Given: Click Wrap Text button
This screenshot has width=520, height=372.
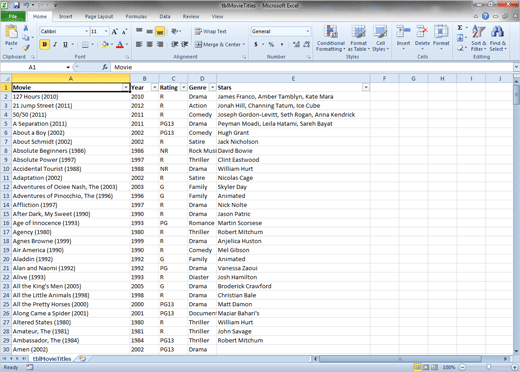Looking at the screenshot, I should pyautogui.click(x=211, y=31).
